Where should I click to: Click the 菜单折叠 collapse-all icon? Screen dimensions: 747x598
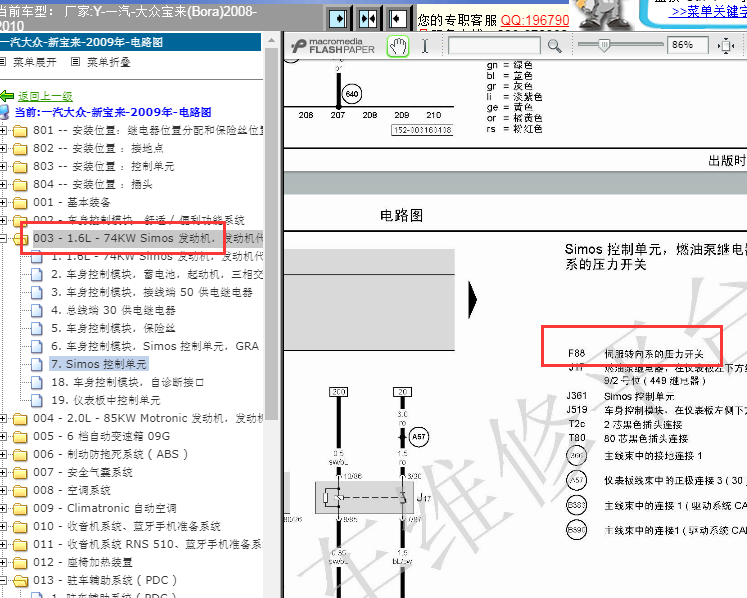click(75, 61)
